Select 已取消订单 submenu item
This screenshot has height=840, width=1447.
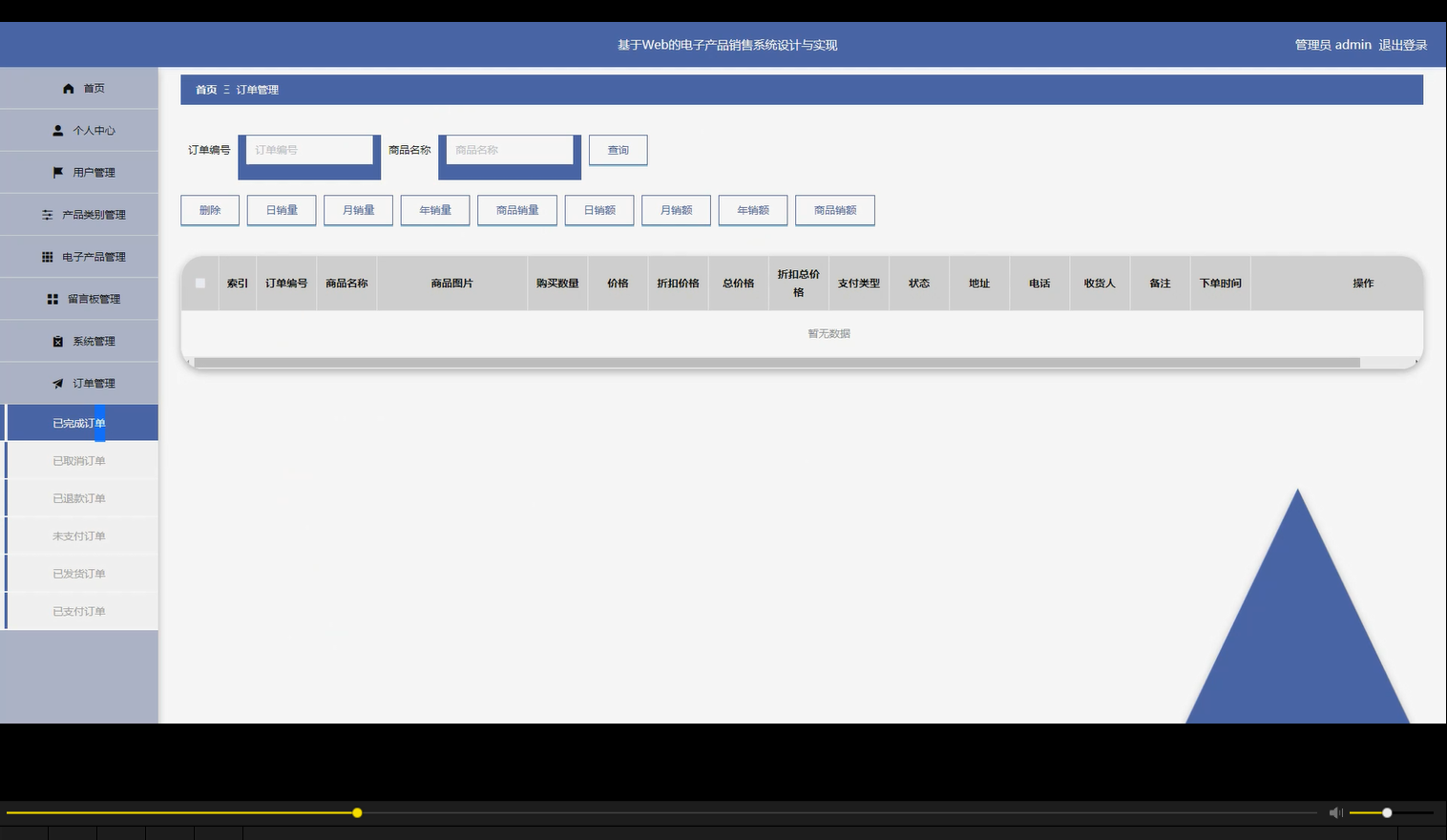point(81,460)
